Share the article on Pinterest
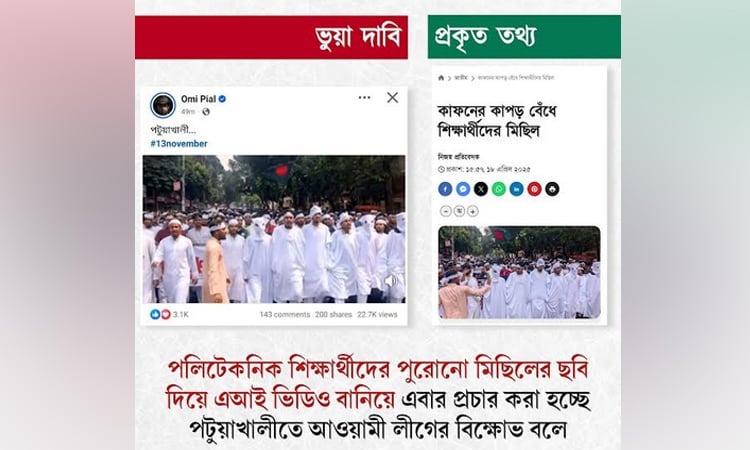The width and height of the screenshot is (750, 450). pos(534,189)
